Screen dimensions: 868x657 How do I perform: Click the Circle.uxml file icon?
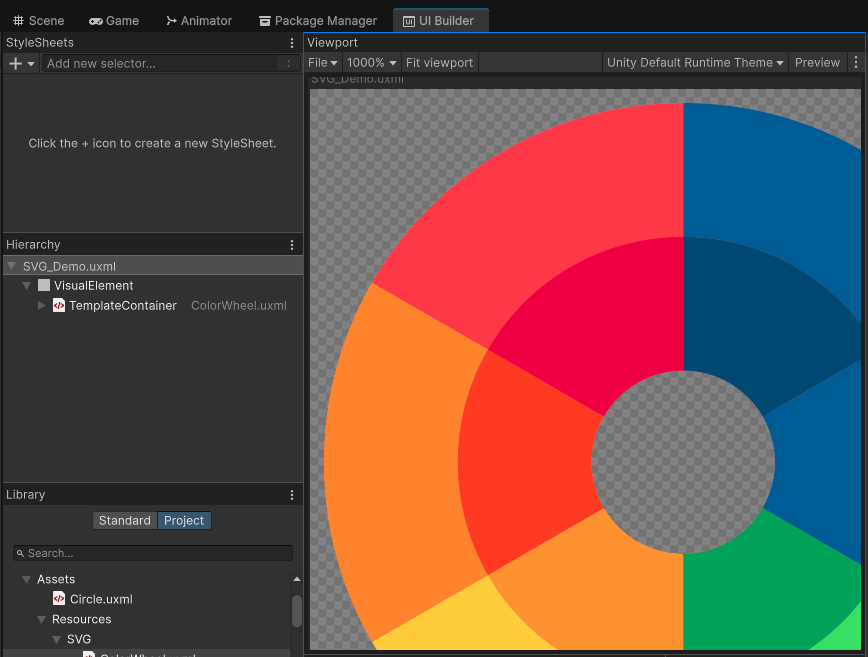tap(59, 600)
